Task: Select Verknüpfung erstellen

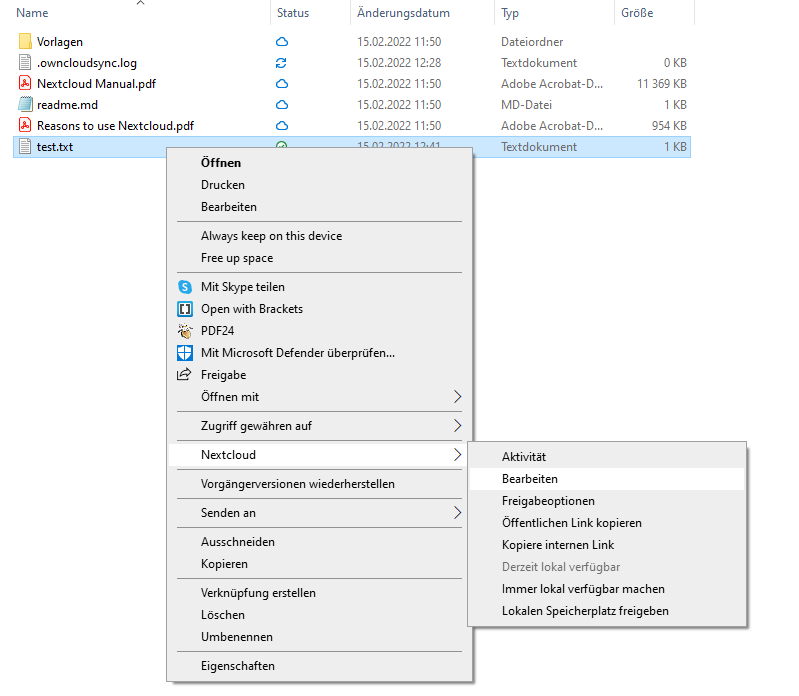Action: tap(319, 593)
